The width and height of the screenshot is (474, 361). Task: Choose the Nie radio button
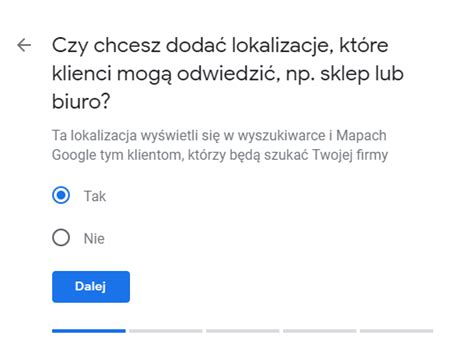coord(61,238)
